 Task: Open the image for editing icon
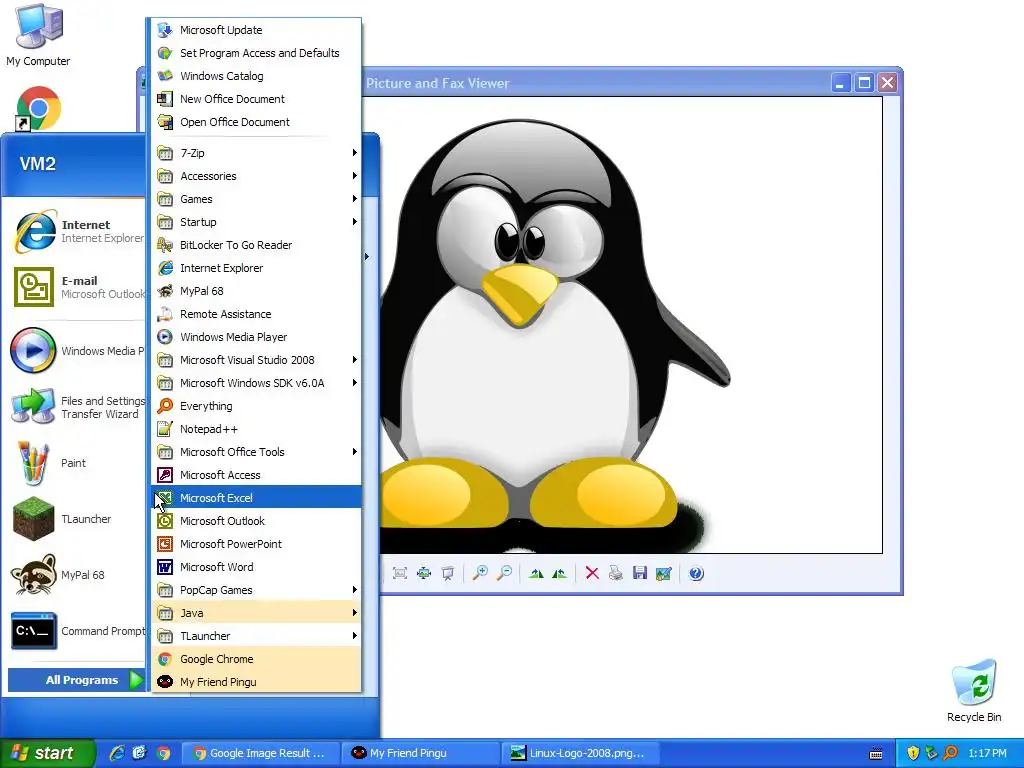click(664, 573)
